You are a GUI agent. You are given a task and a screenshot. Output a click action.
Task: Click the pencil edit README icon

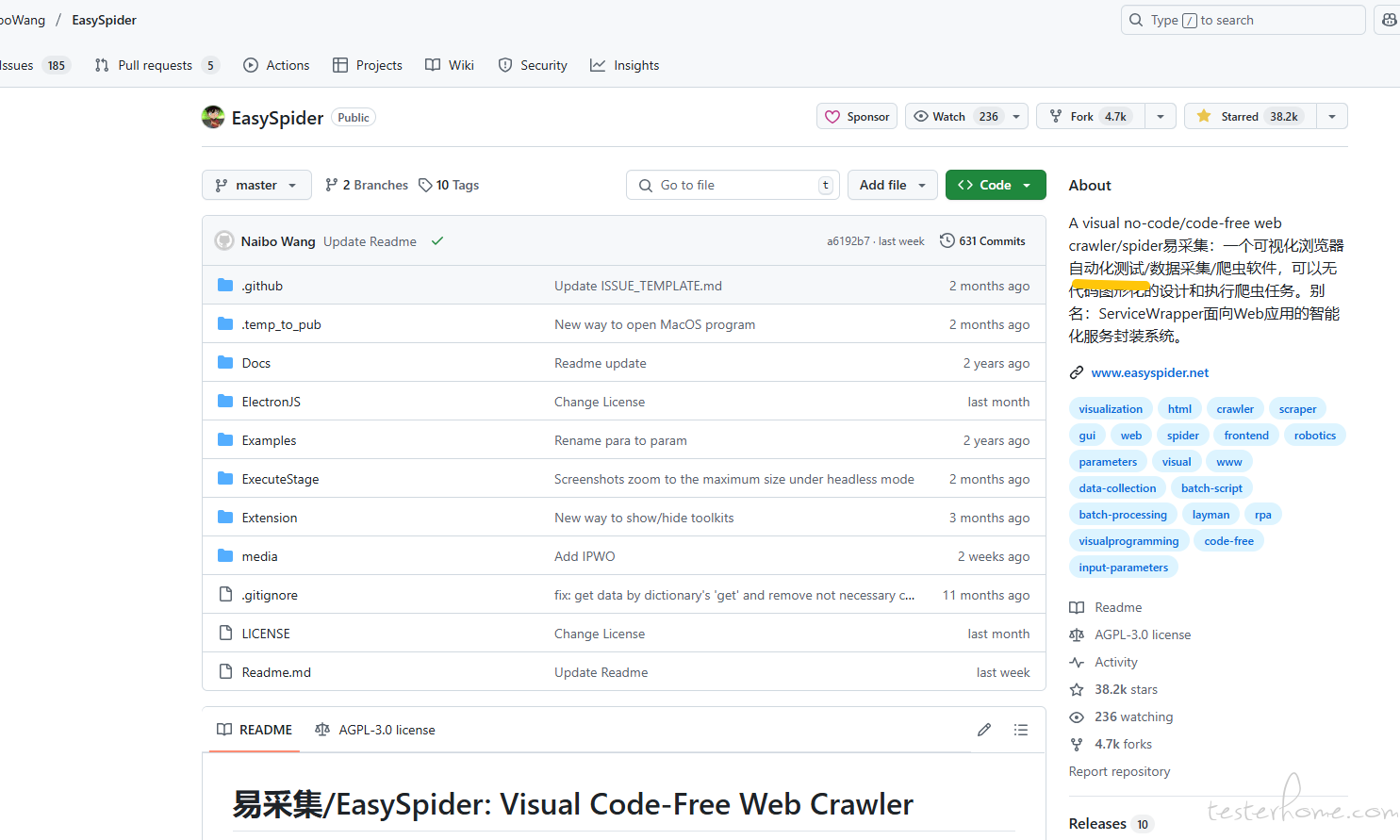984,730
